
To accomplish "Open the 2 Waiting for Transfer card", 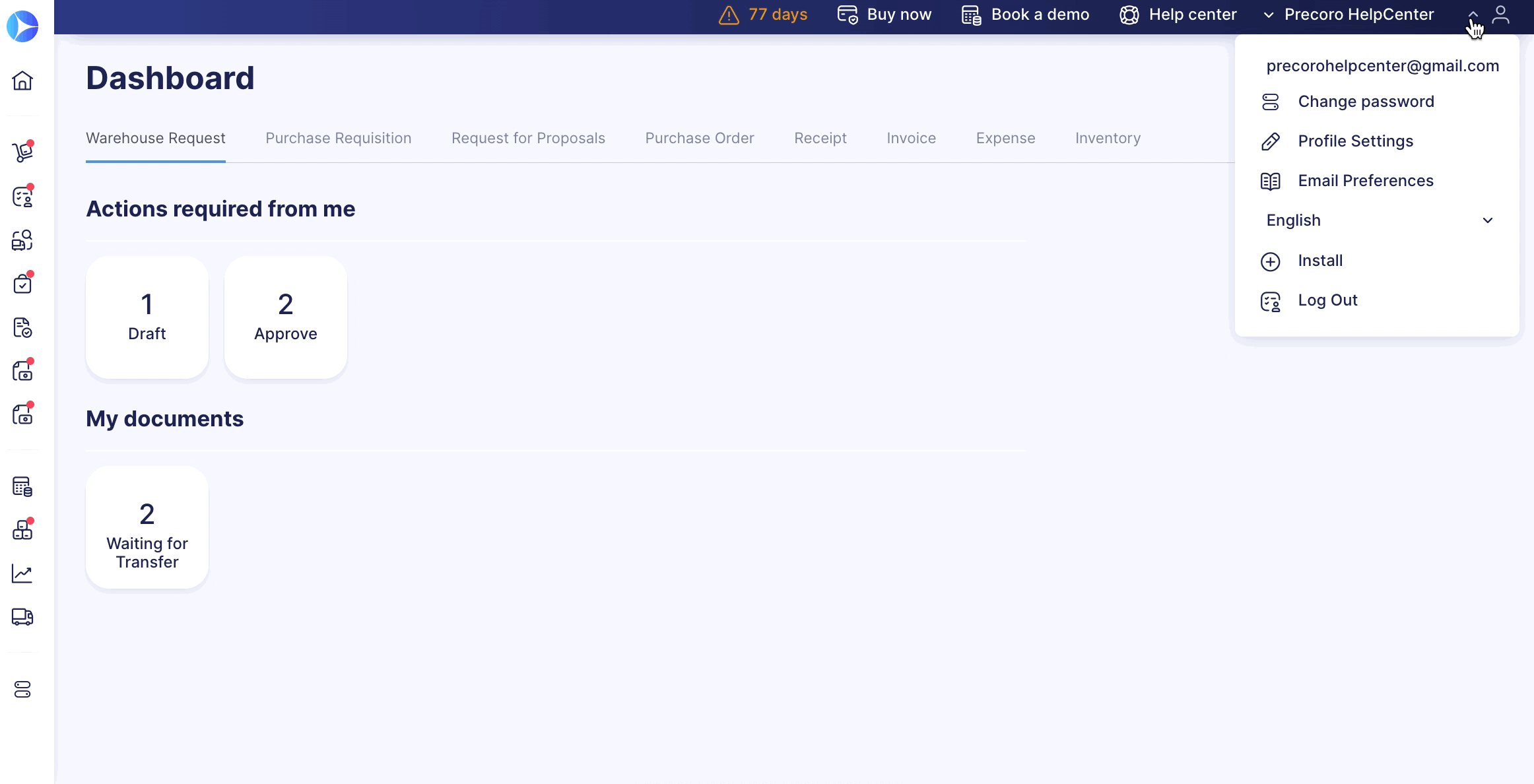I will tap(147, 527).
